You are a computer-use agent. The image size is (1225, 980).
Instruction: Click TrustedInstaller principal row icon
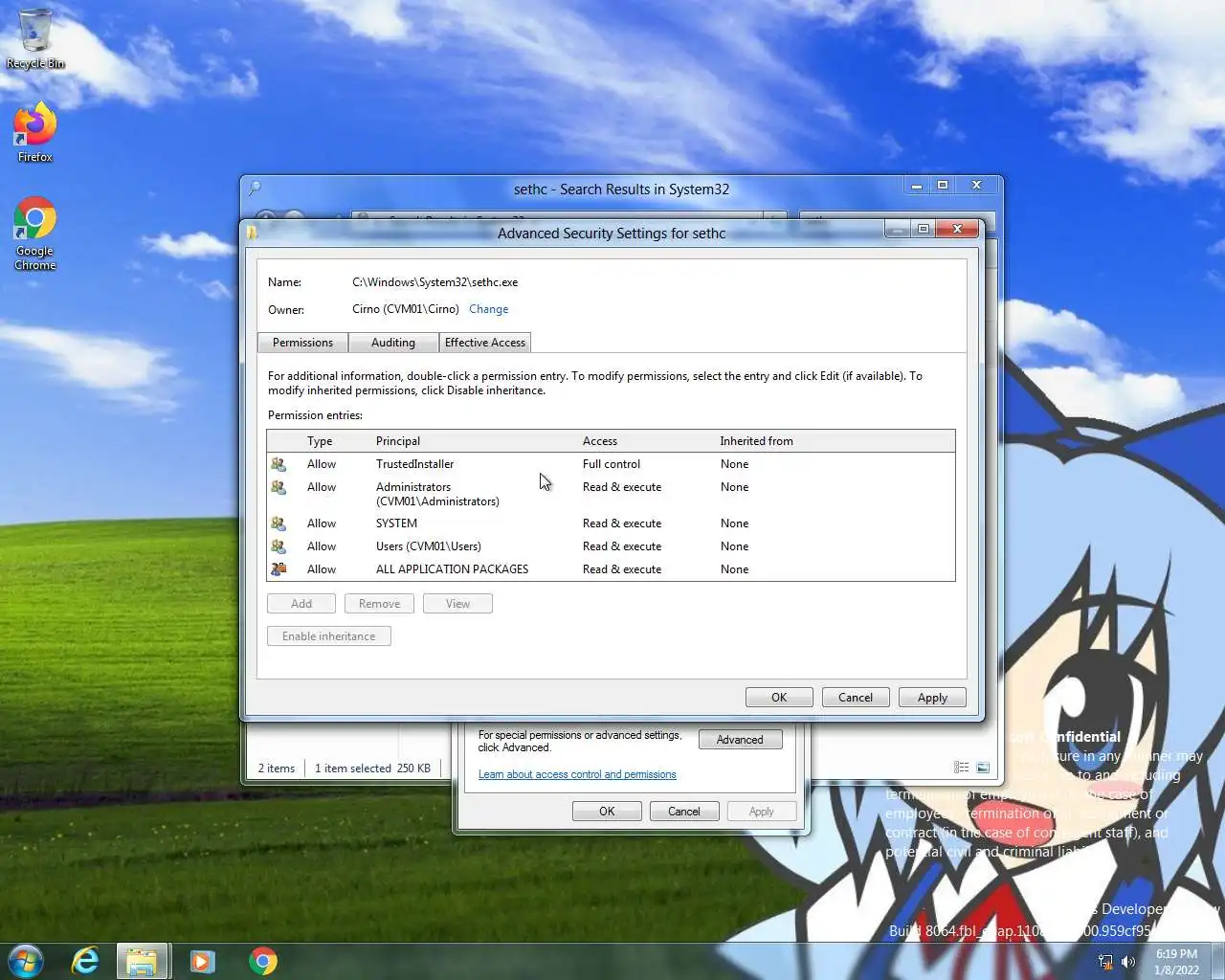pyautogui.click(x=278, y=464)
